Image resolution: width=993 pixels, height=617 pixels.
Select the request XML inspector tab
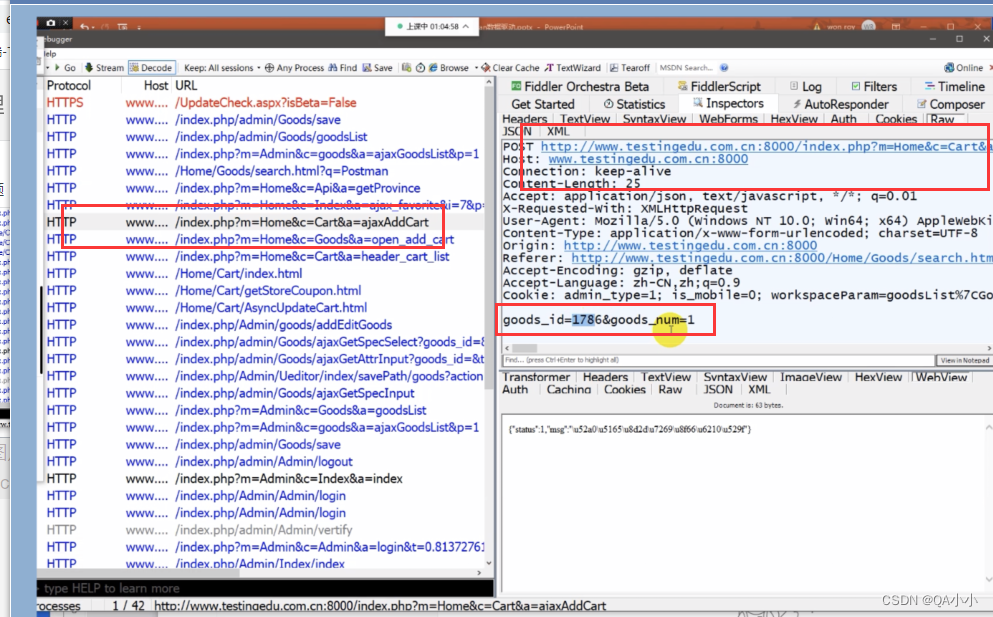tap(558, 131)
